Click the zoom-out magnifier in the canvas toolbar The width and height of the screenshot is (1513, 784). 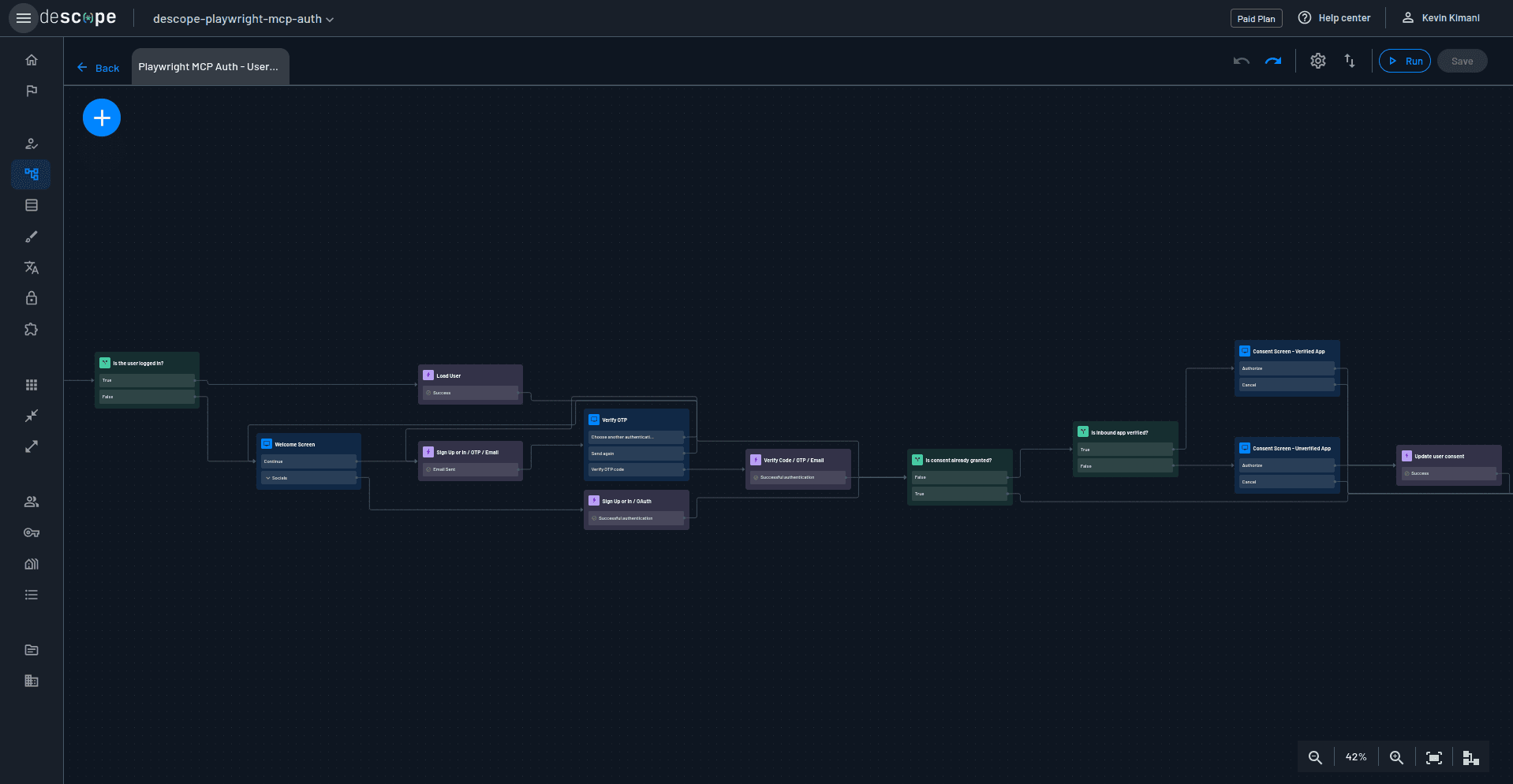pos(1315,757)
